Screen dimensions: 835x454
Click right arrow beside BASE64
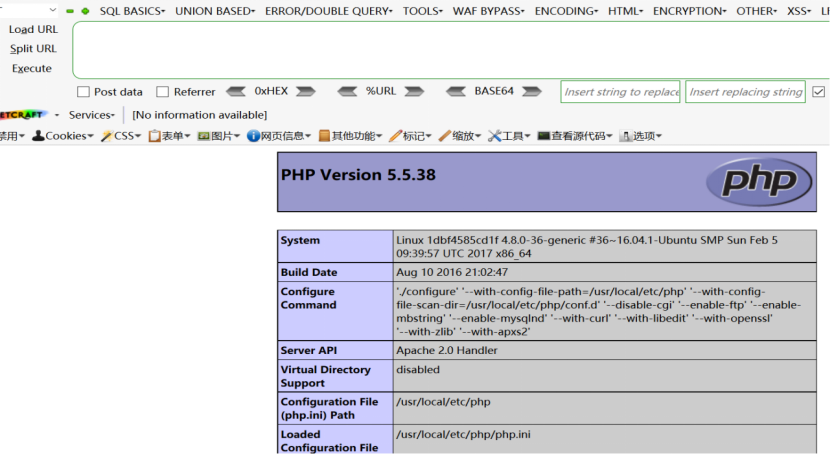(531, 92)
